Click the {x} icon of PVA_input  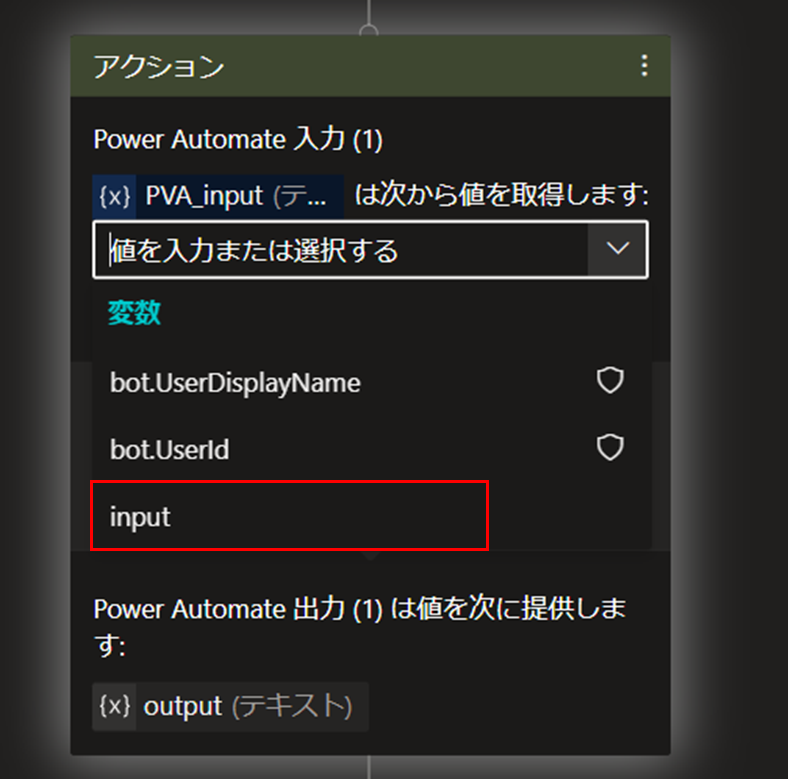115,196
